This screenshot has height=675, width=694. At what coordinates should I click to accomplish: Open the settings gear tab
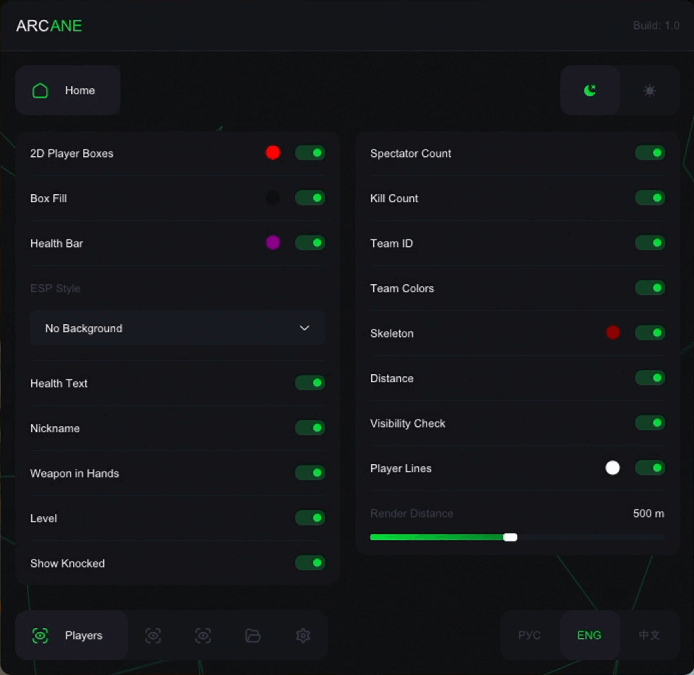(x=303, y=636)
